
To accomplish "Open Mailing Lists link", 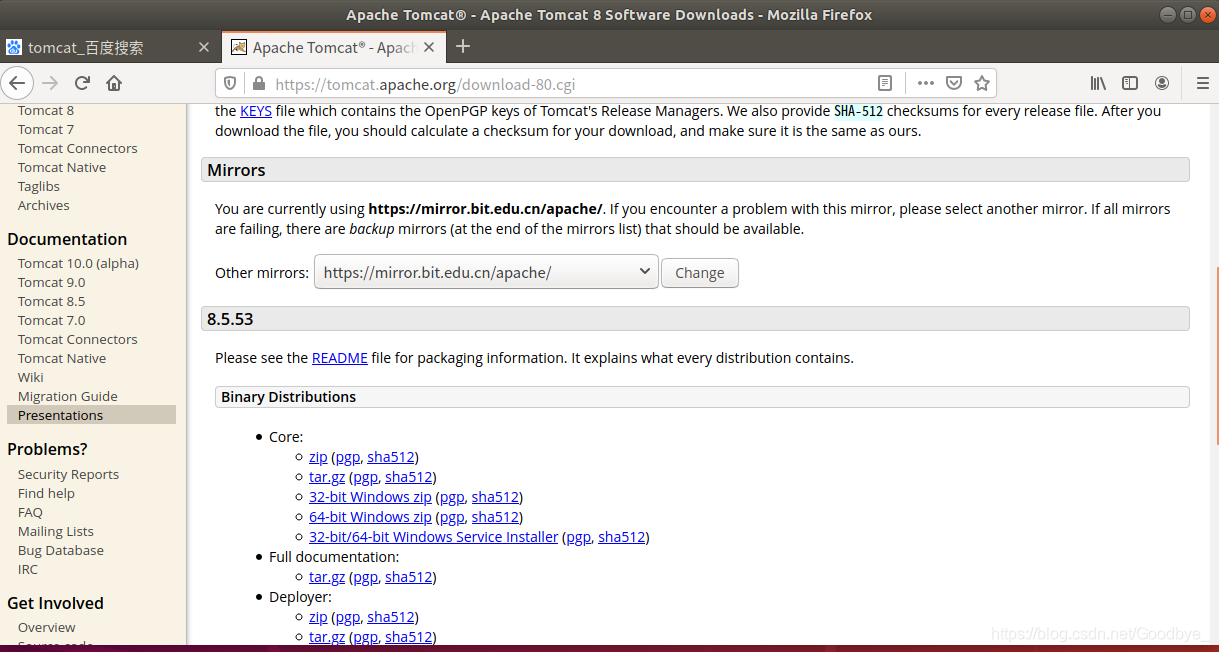I will coord(56,532).
